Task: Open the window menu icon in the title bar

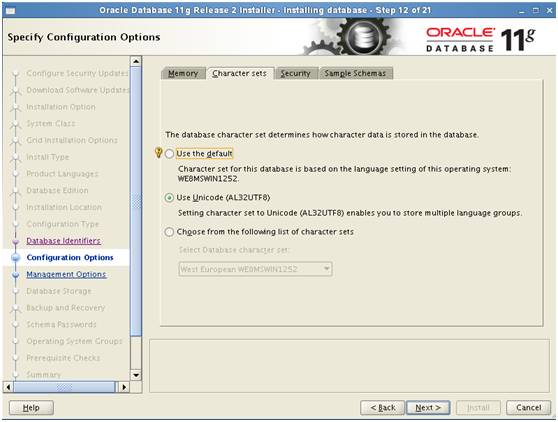Action: 10,10
